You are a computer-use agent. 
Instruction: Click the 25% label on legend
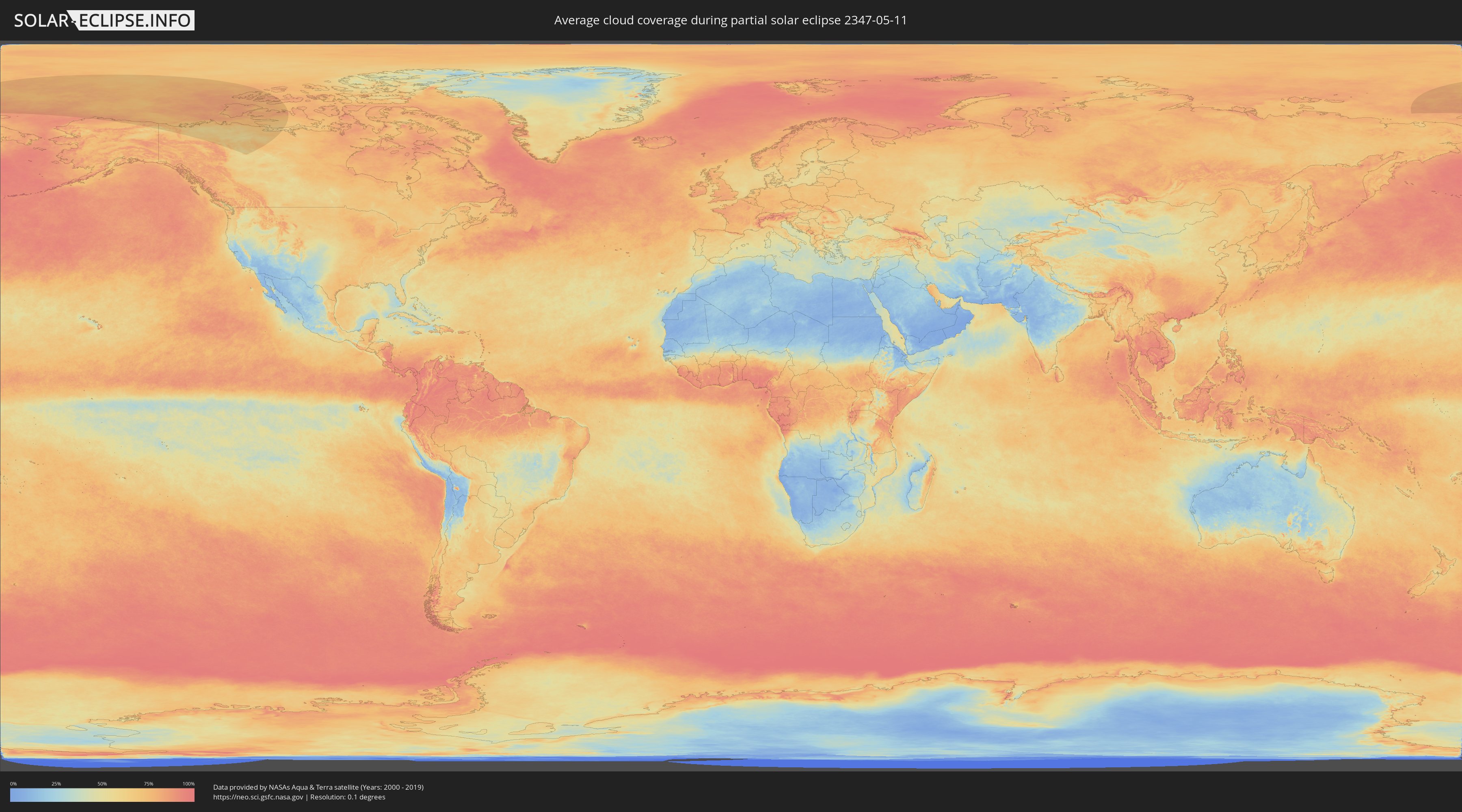[x=56, y=784]
